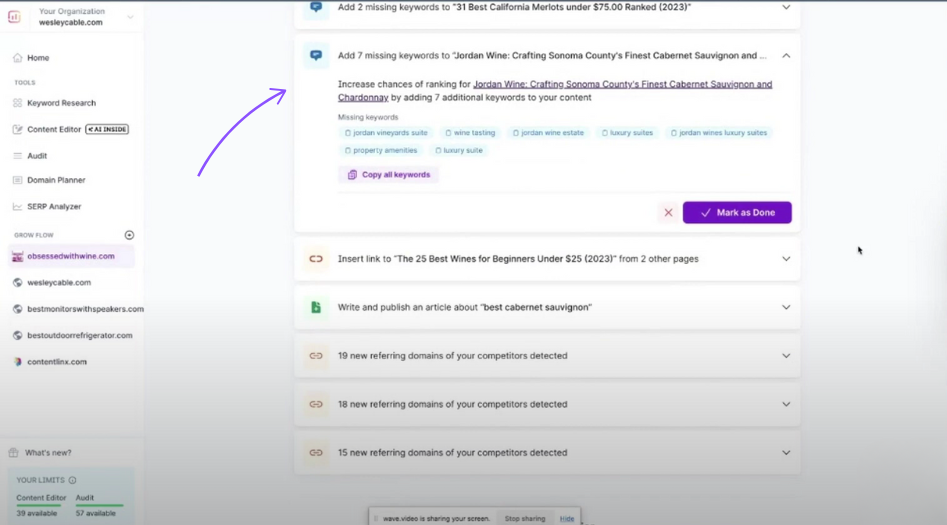Click the AI INSIDE badge
Screen dimensions: 947x525
pos(107,129)
